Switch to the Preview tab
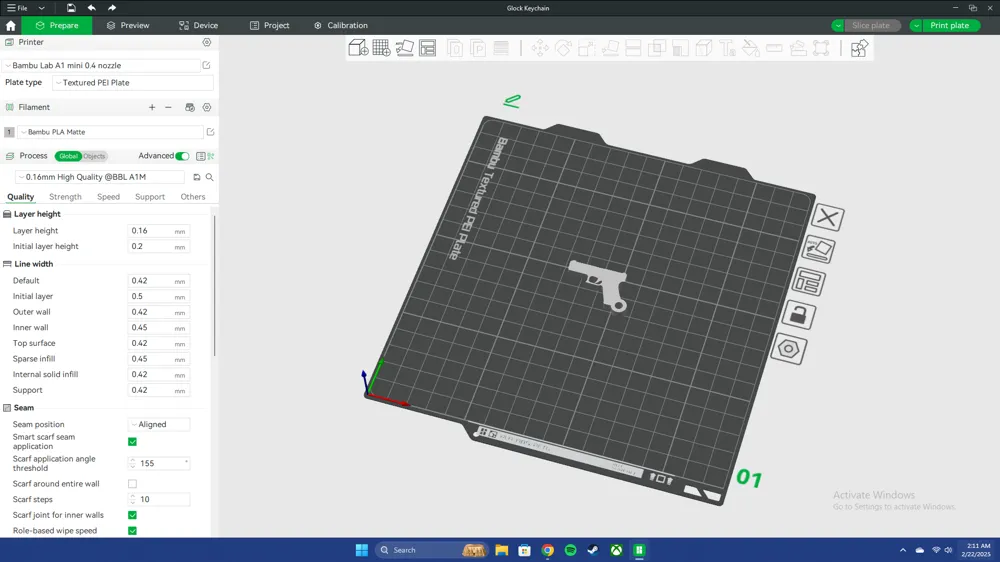1000x562 pixels. (128, 26)
